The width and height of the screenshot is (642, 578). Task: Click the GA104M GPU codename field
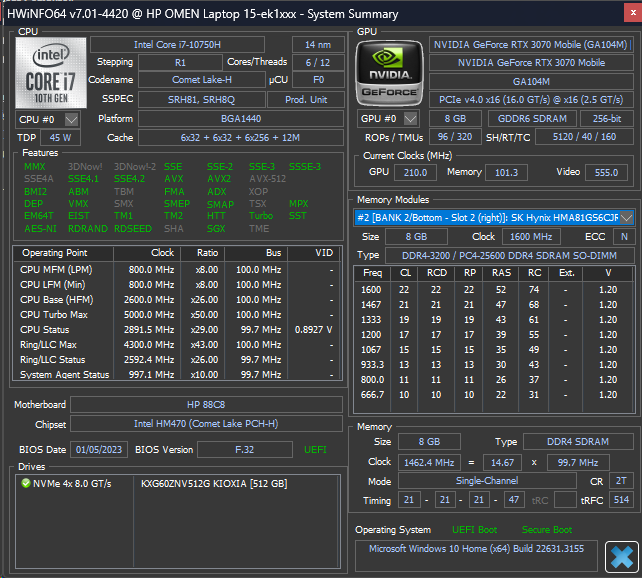(531, 81)
